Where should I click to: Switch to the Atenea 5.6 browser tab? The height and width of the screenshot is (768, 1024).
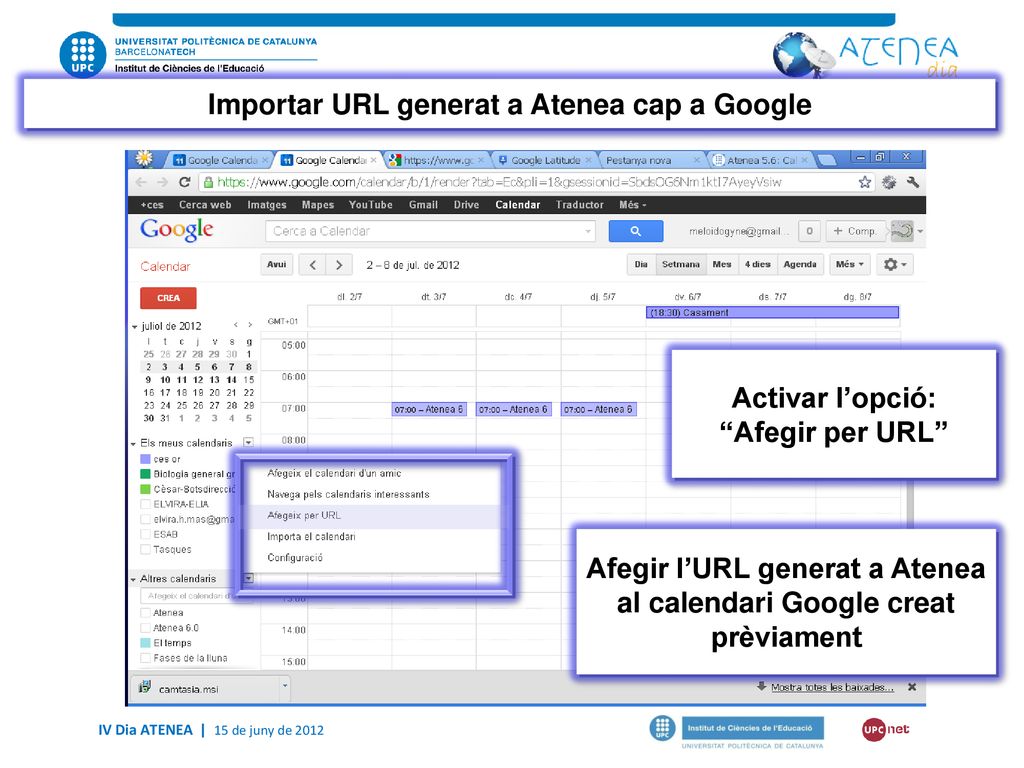coord(761,160)
